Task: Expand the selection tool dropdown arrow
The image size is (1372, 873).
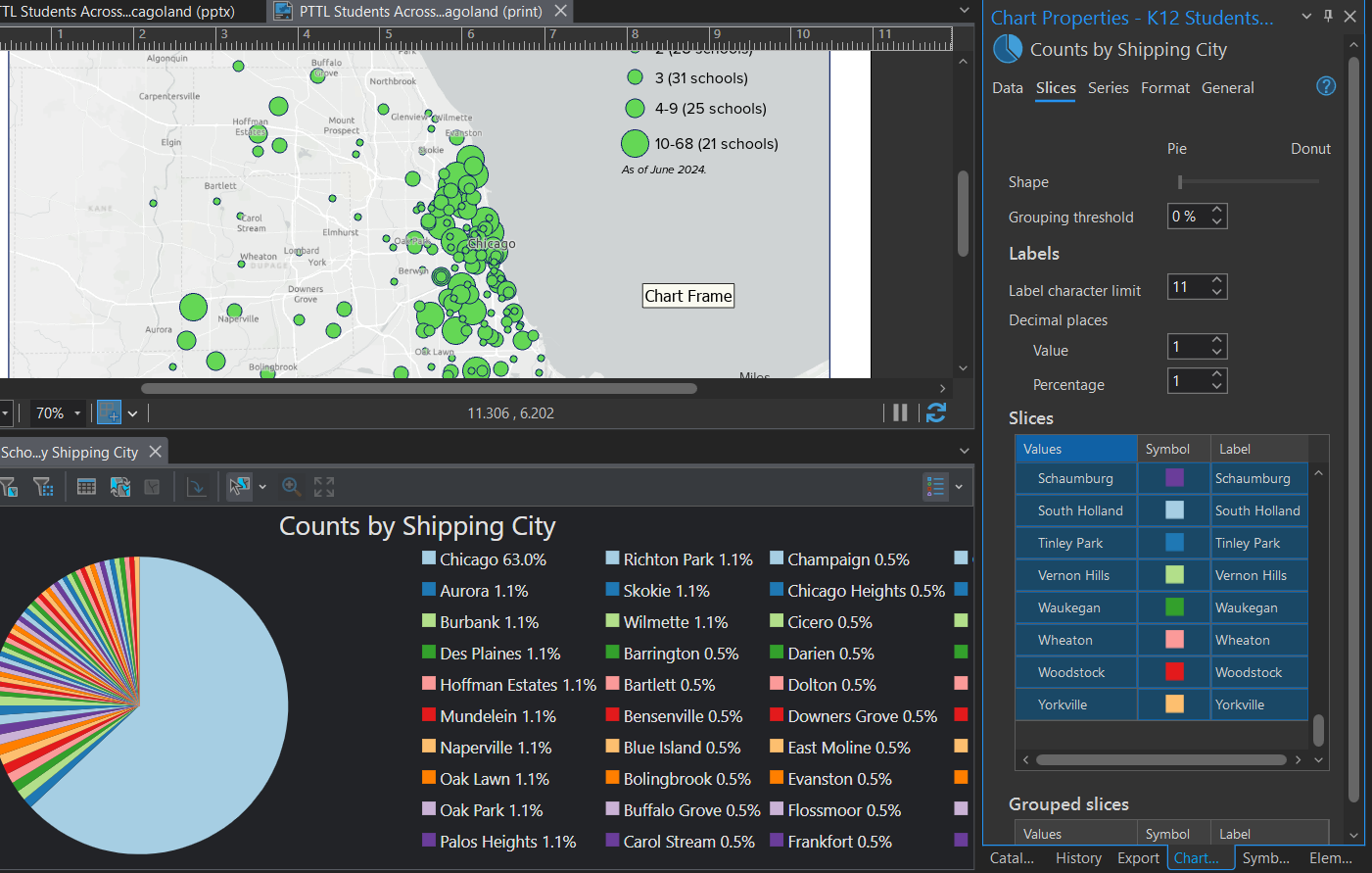Action: [261, 486]
